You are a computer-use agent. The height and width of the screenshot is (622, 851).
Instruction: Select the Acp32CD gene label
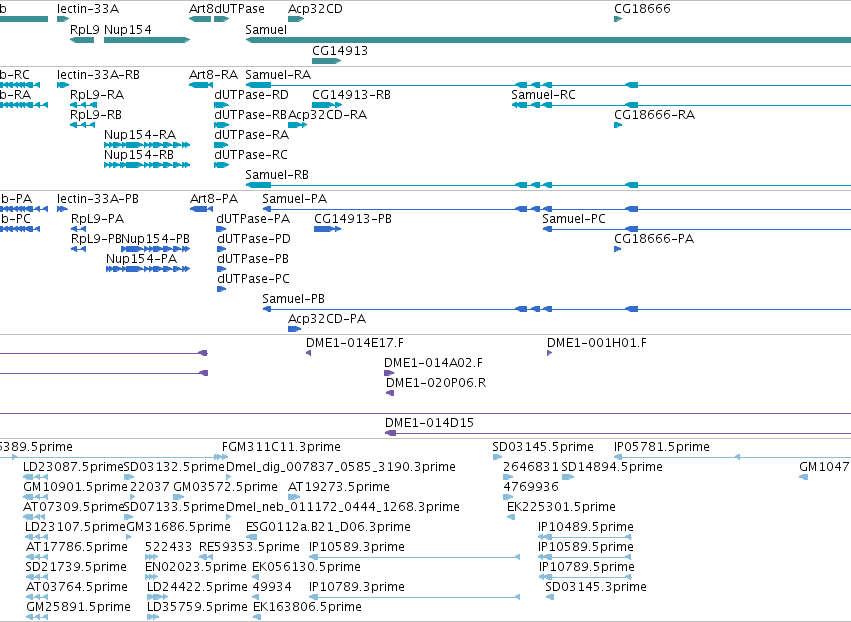[x=315, y=9]
